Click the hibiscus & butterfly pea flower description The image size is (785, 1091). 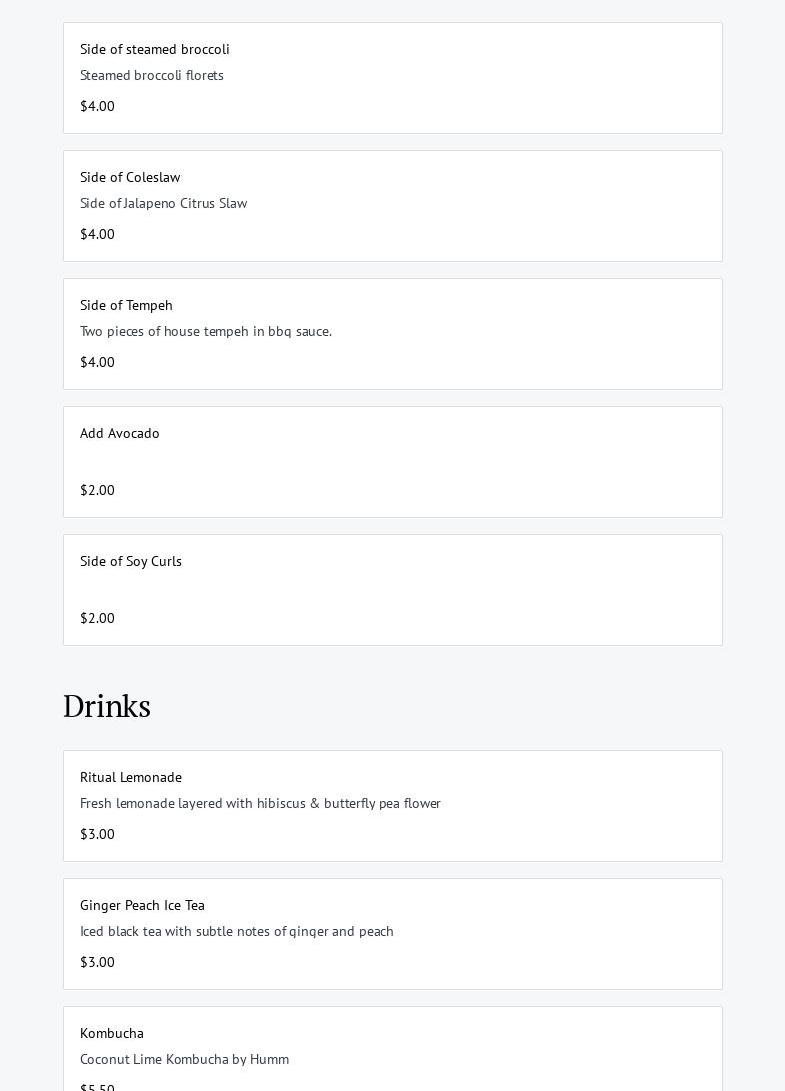pyautogui.click(x=260, y=803)
